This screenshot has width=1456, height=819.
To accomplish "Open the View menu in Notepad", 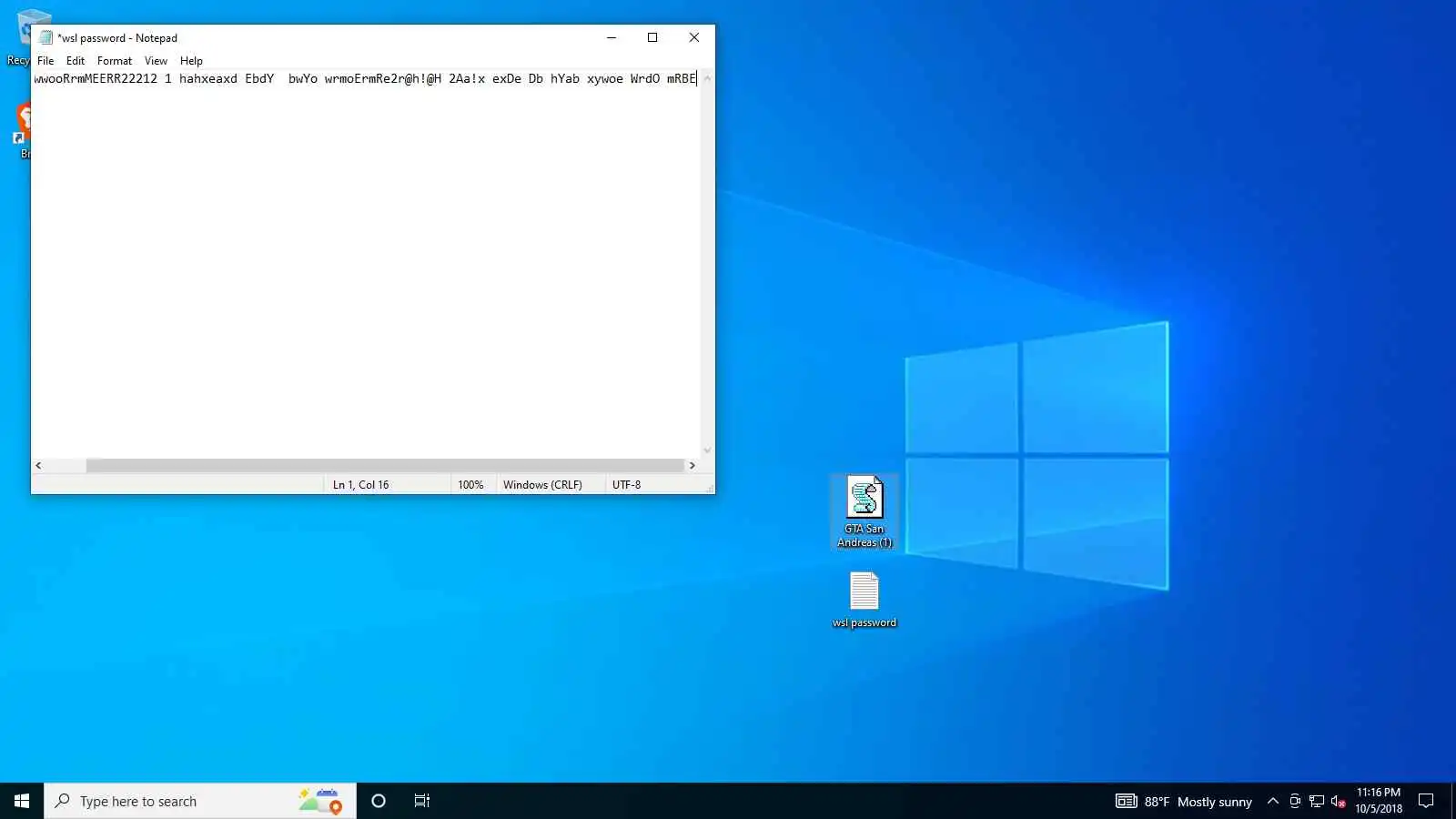I will coord(156,61).
